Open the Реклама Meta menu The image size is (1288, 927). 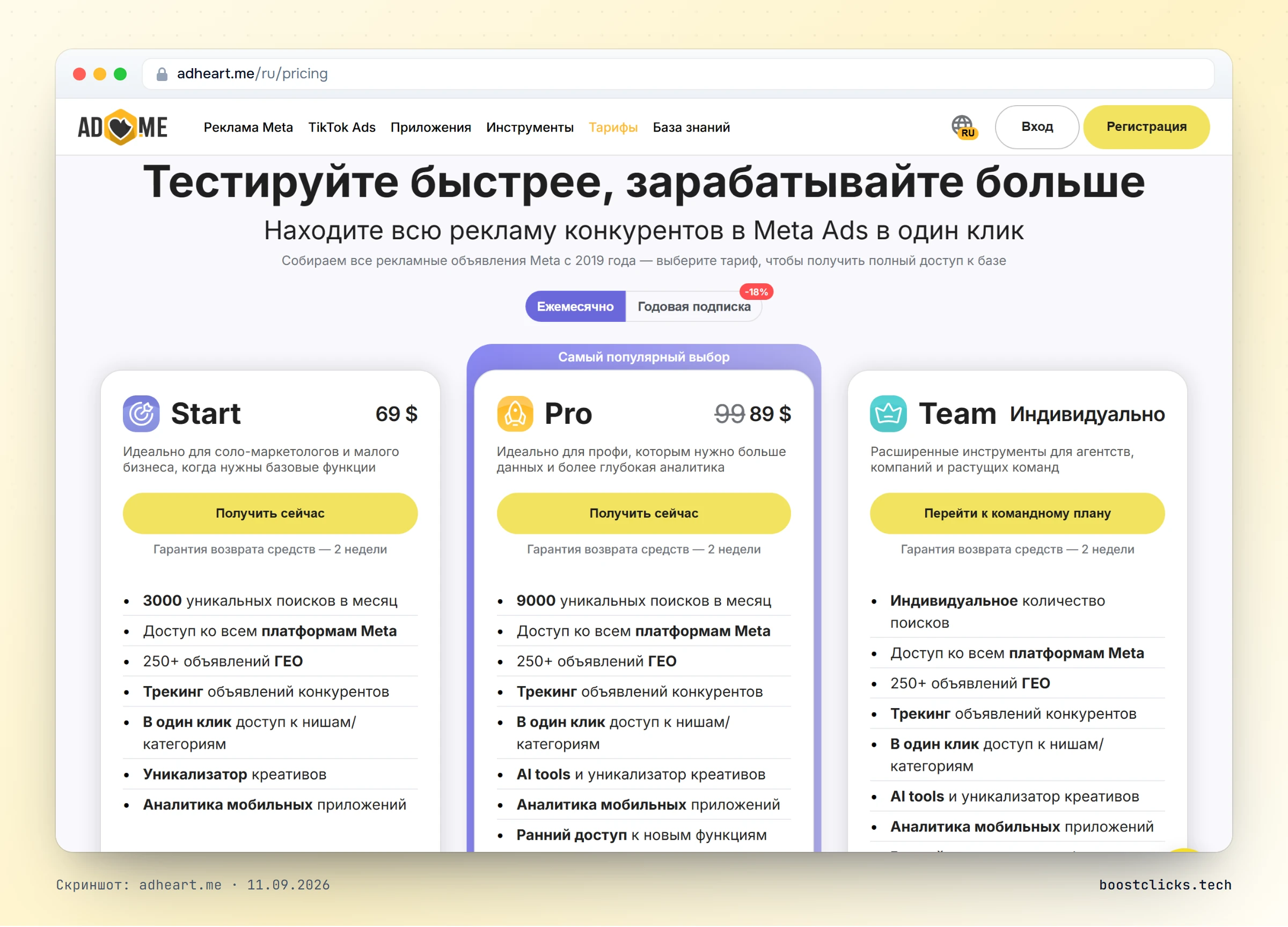click(248, 127)
